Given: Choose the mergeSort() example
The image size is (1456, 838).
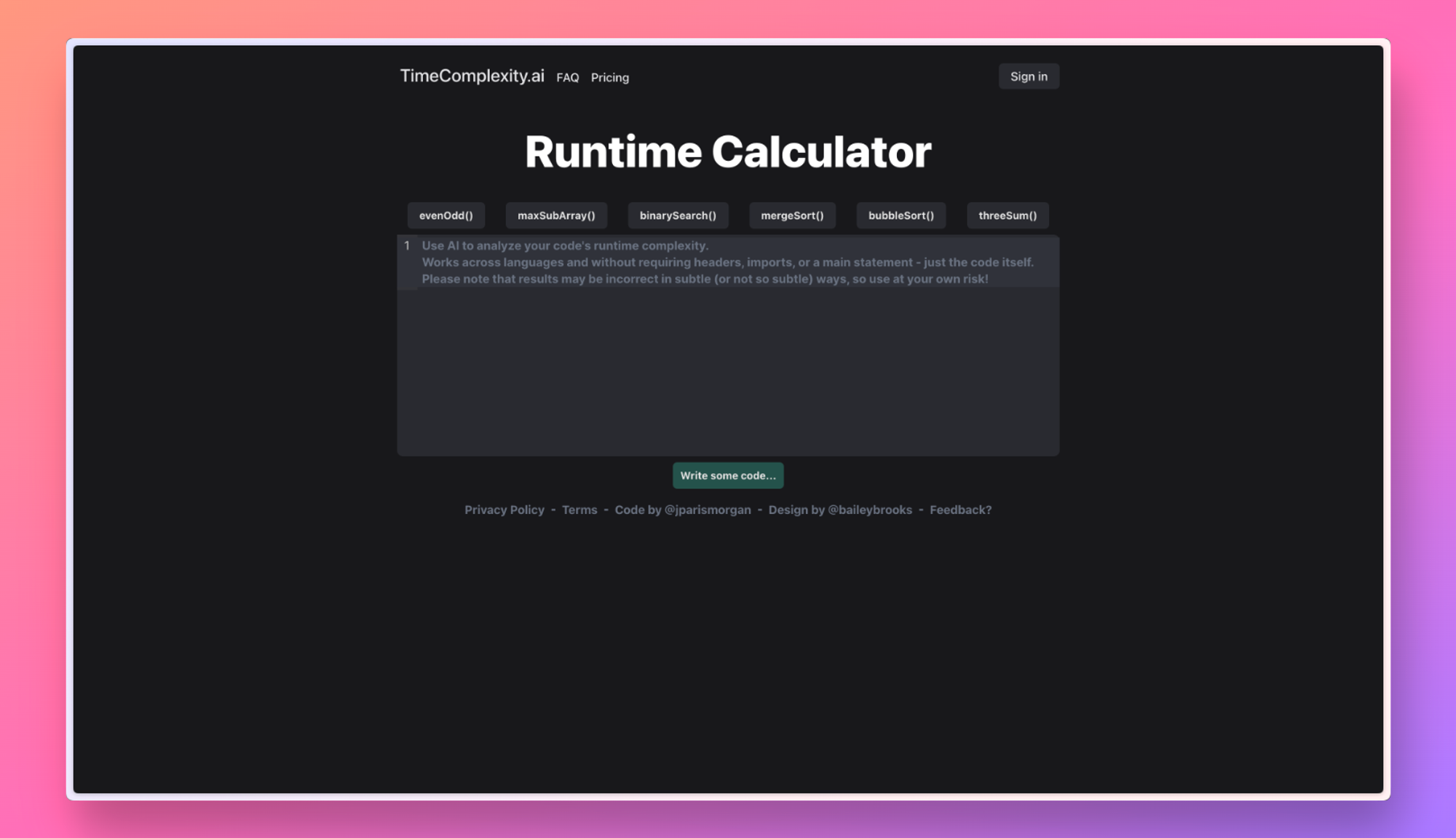Looking at the screenshot, I should [x=792, y=216].
